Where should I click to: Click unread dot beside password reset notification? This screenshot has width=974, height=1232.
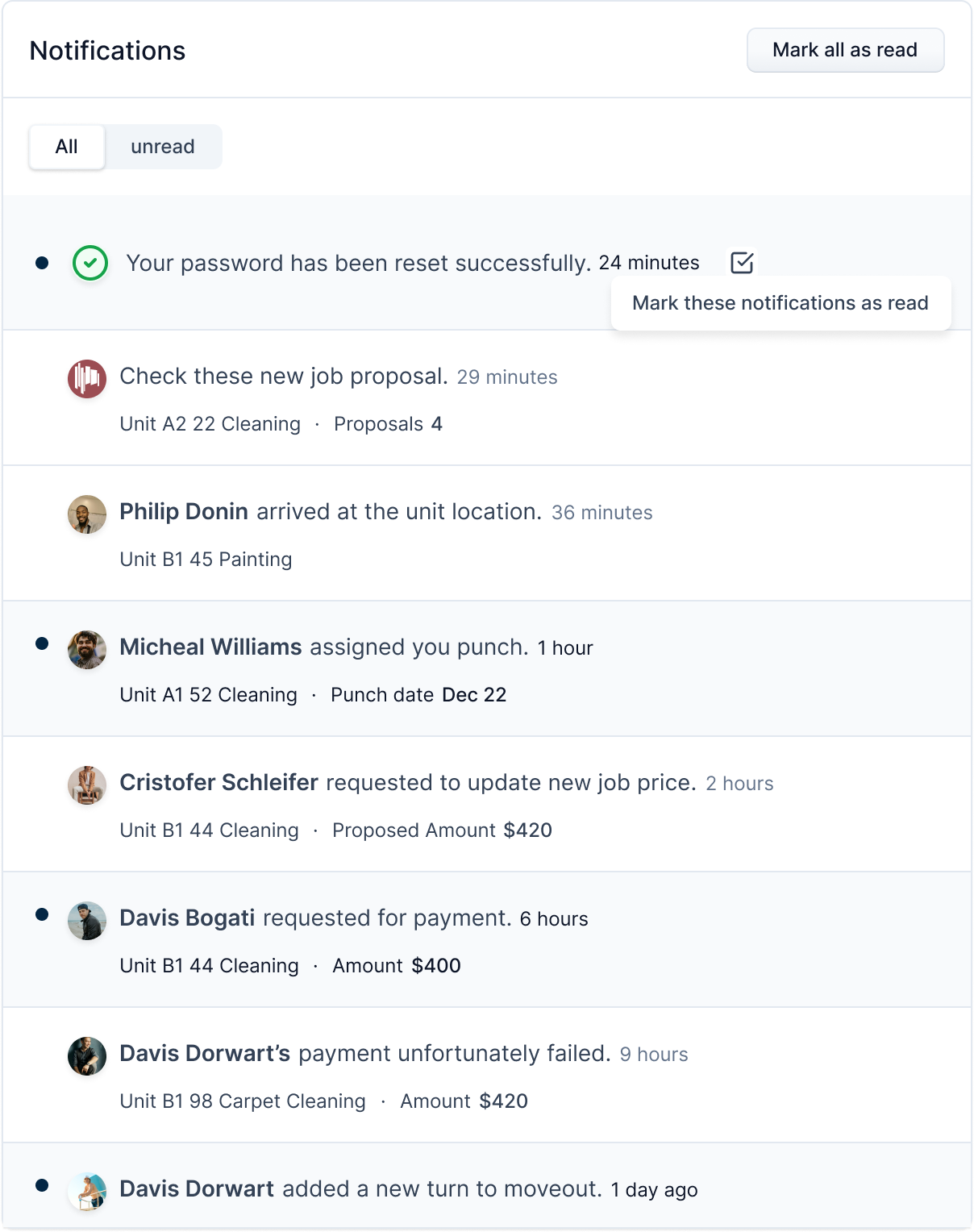pyautogui.click(x=43, y=263)
